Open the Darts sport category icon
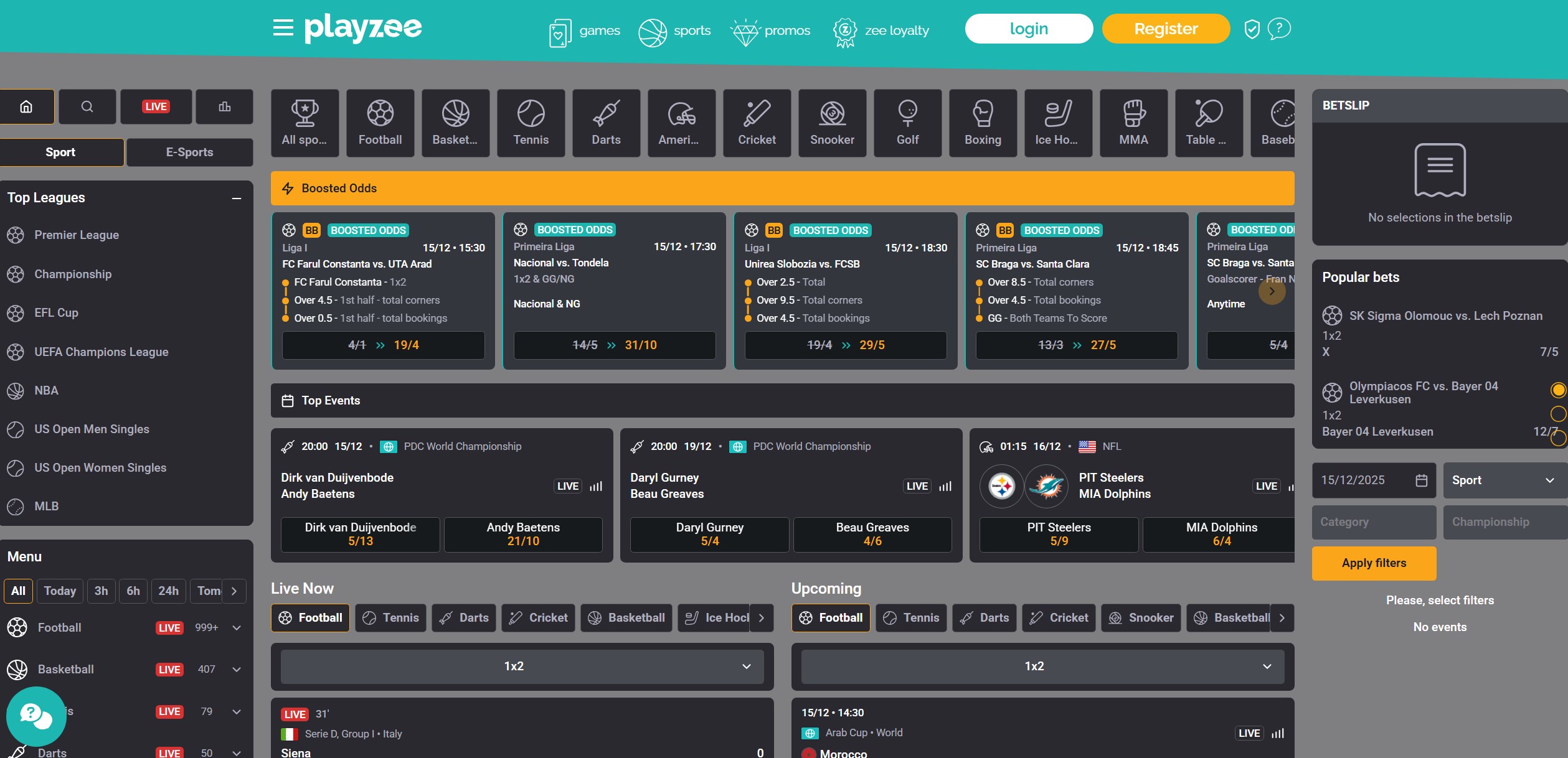 [x=606, y=123]
